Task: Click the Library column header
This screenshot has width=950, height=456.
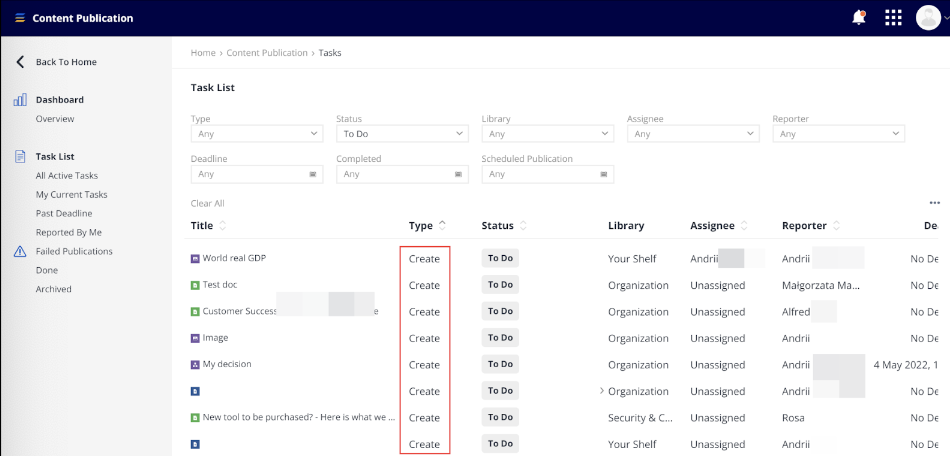Action: (626, 226)
